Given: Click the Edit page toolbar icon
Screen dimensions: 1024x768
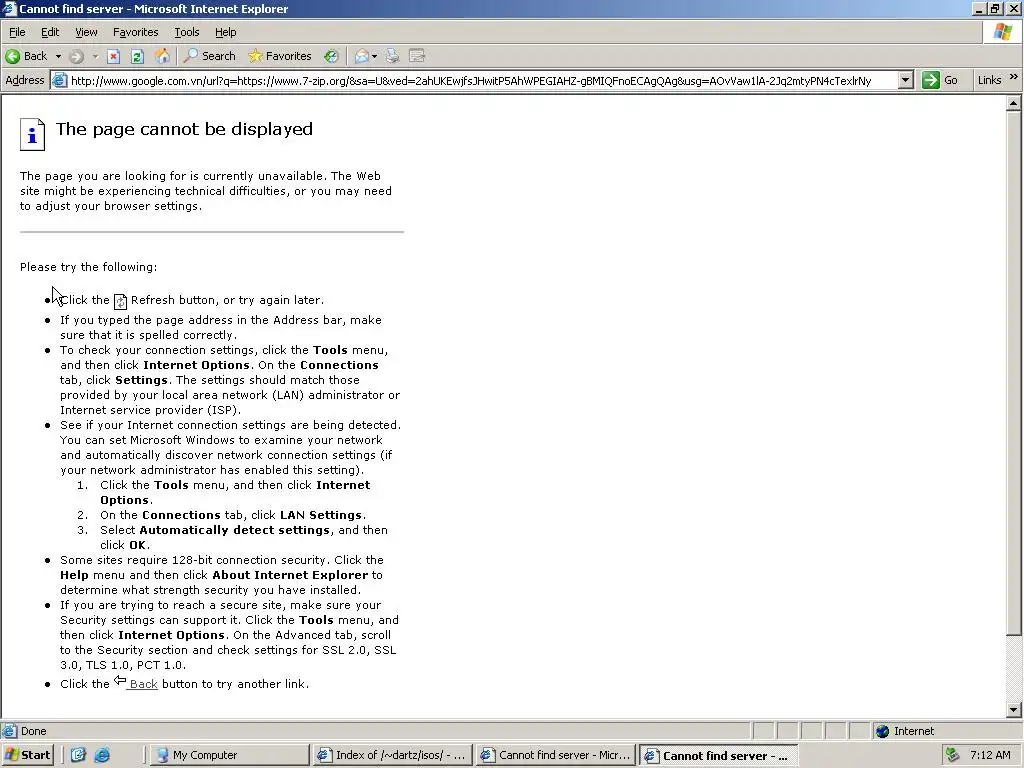Looking at the screenshot, I should pos(417,56).
